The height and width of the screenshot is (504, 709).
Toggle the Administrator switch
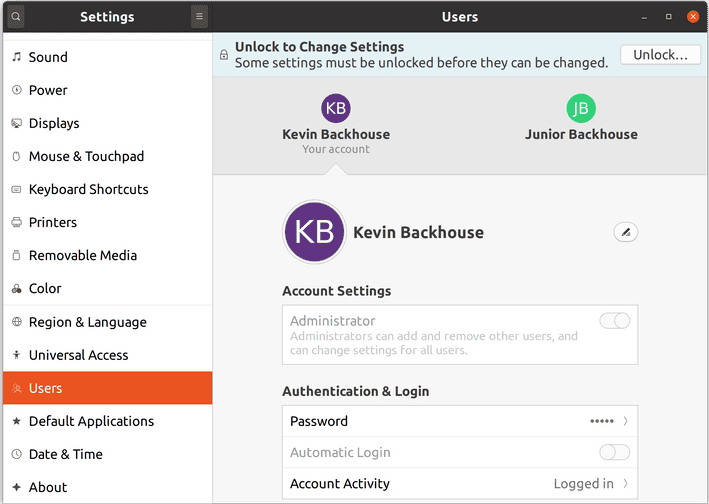[614, 321]
